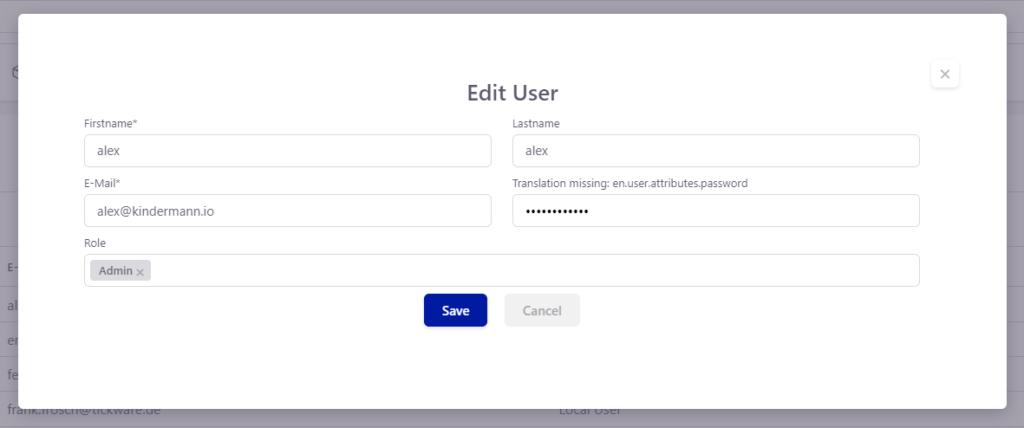
Task: Cancel editing the user
Action: pos(541,310)
